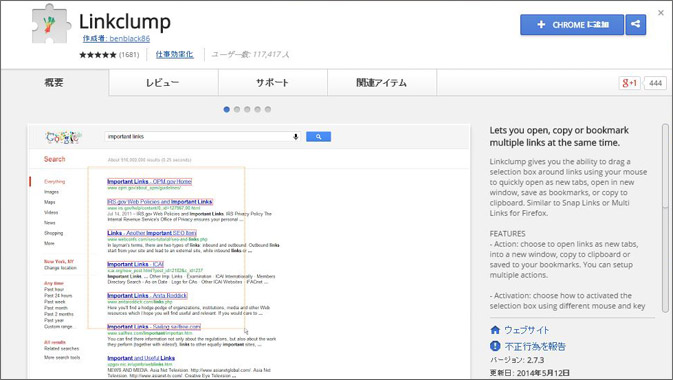673x380 pixels.
Task: Click the Linkclump screenshot preview image
Action: (x=249, y=251)
